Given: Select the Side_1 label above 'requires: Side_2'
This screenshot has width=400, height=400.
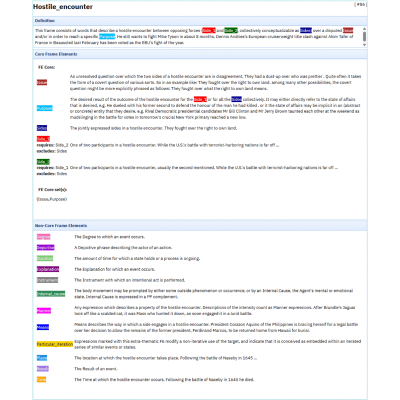Looking at the screenshot, I should (x=43, y=139).
